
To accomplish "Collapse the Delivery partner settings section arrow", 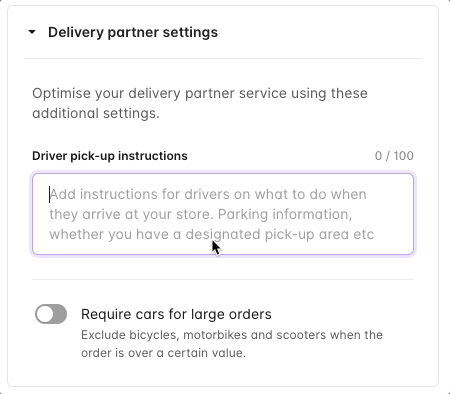I will click(32, 32).
